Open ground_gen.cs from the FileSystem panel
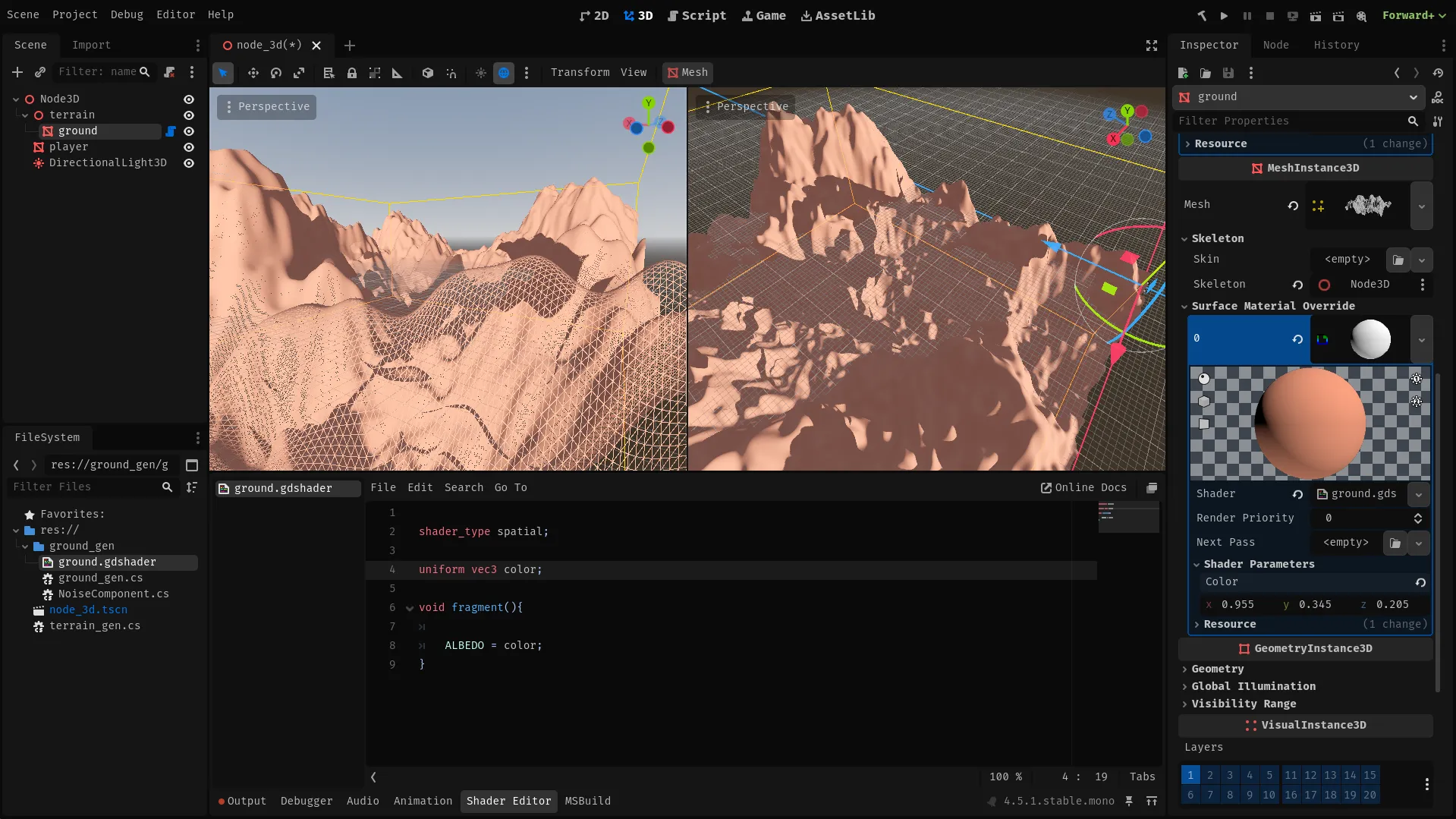This screenshot has height=819, width=1456. 101,578
